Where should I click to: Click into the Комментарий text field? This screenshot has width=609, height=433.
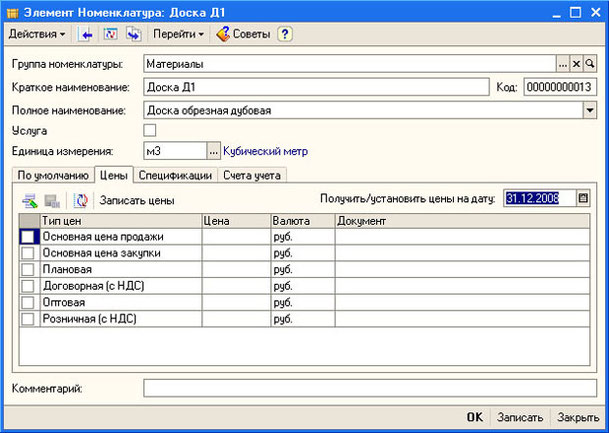pos(369,388)
